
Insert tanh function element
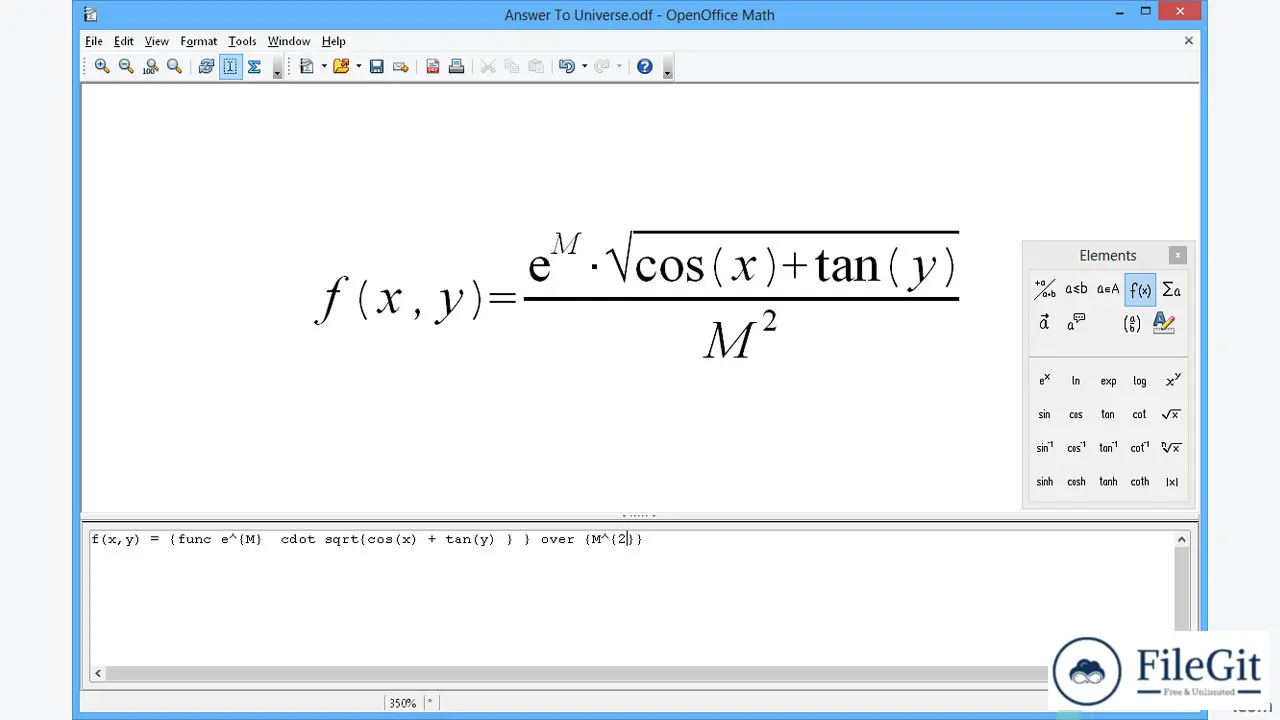[x=1108, y=481]
